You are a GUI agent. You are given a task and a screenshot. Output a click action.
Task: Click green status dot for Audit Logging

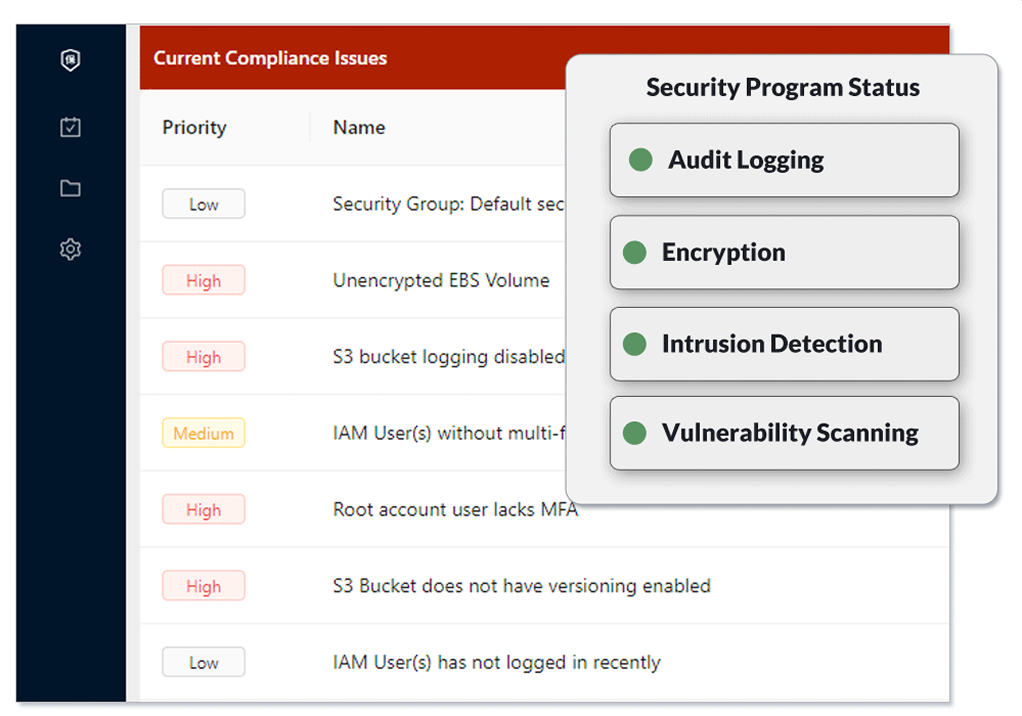pos(640,160)
